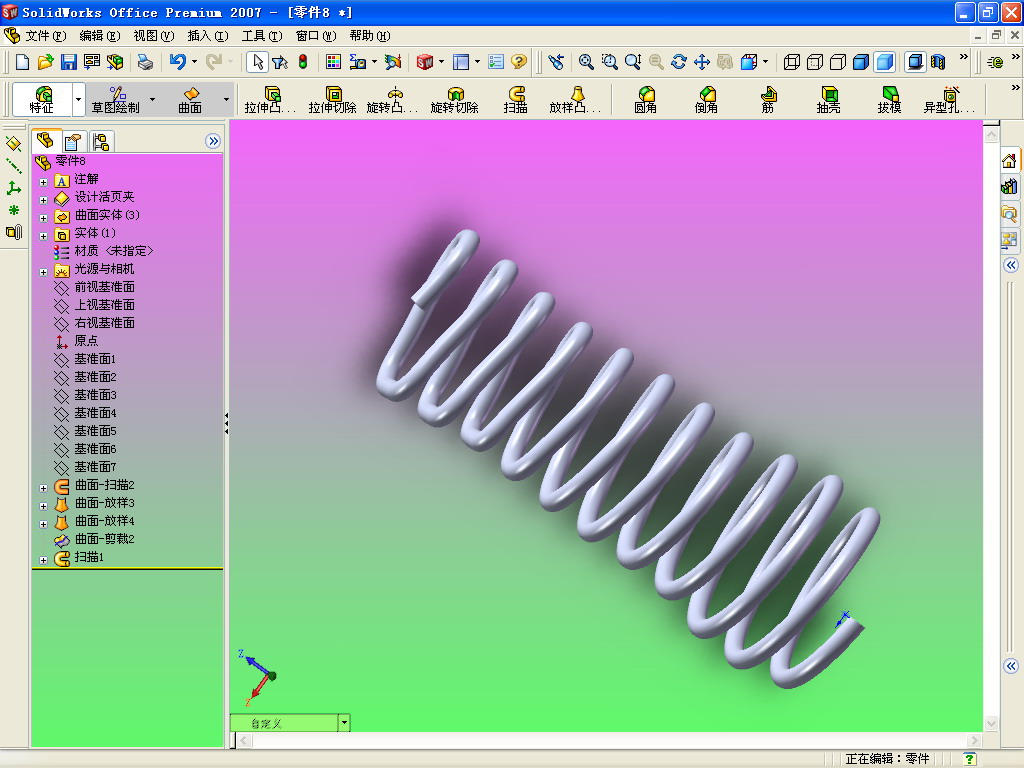Click the vertical scrollbar up arrow
Viewport: 1024px width, 768px height.
[x=991, y=135]
